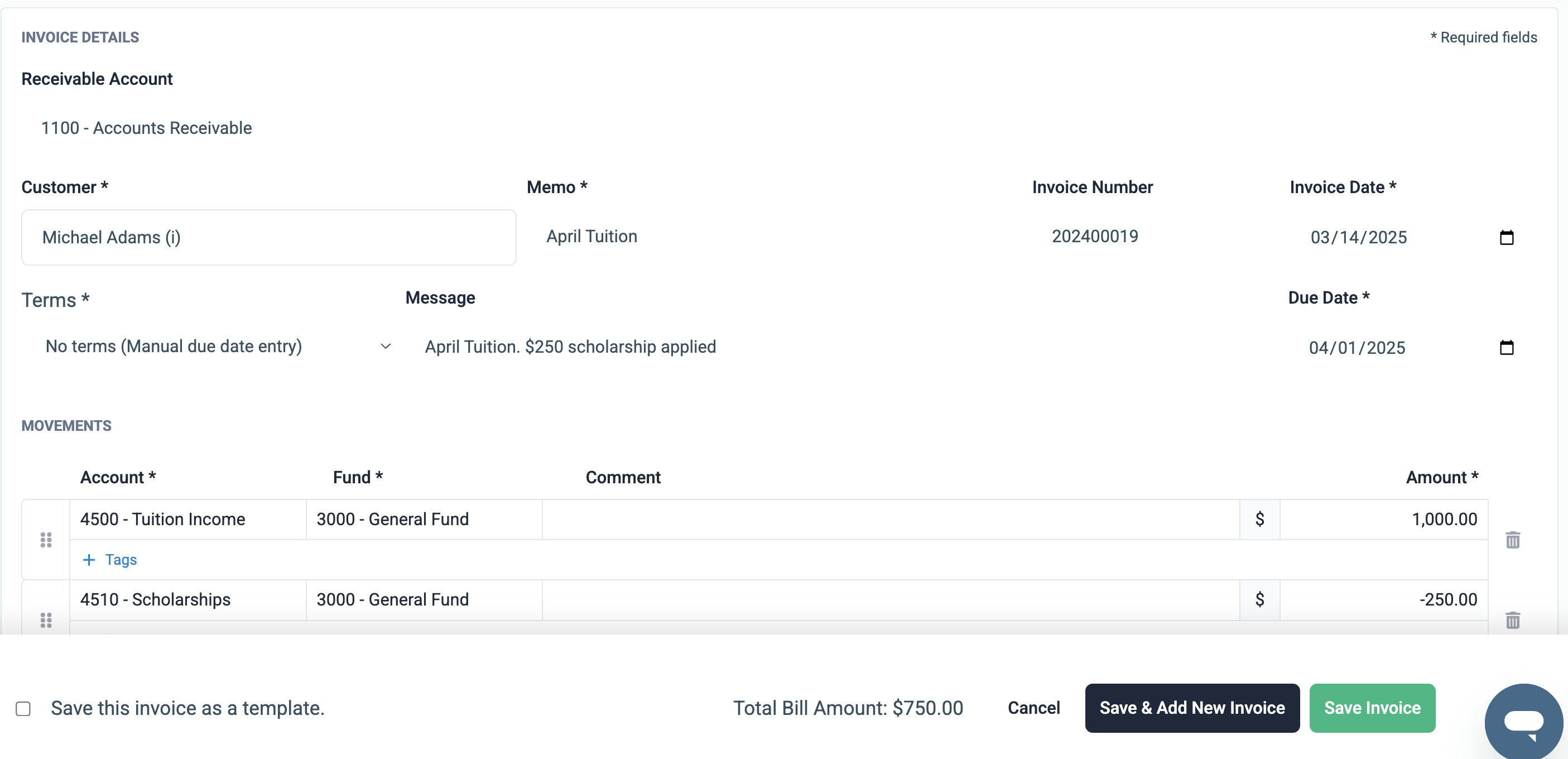The height and width of the screenshot is (759, 1568).
Task: Open the Invoice Date calendar picker icon
Action: pos(1506,237)
